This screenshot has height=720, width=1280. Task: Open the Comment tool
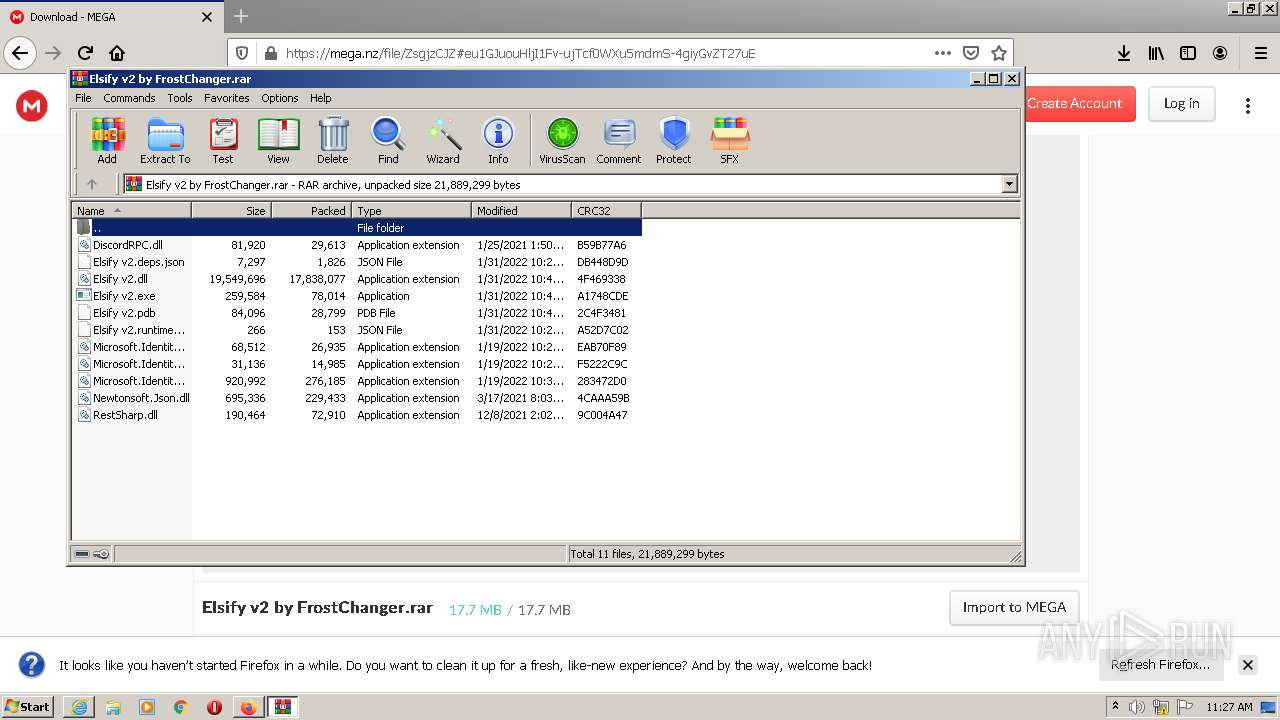pos(619,140)
